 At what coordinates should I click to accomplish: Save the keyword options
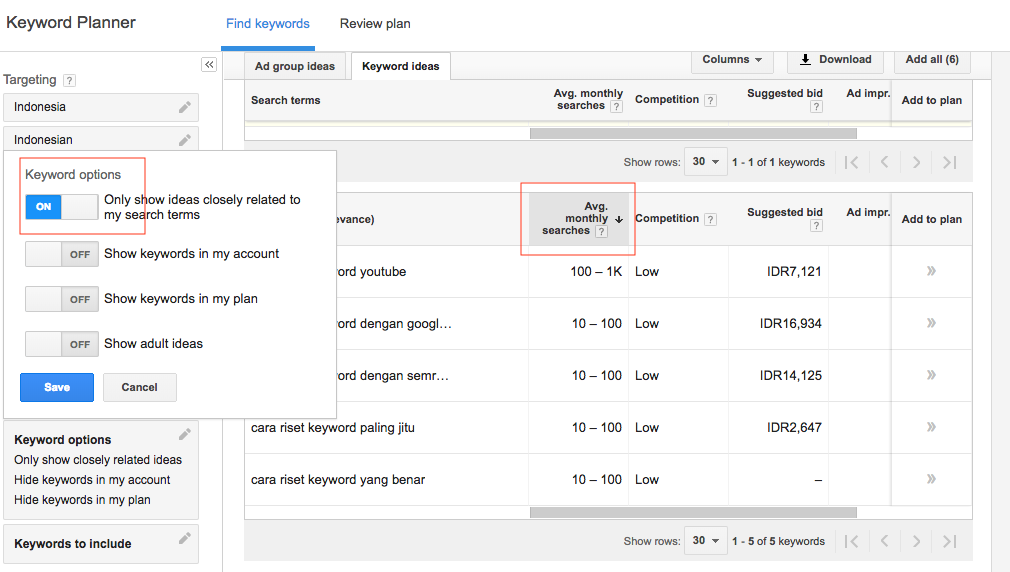pos(57,387)
